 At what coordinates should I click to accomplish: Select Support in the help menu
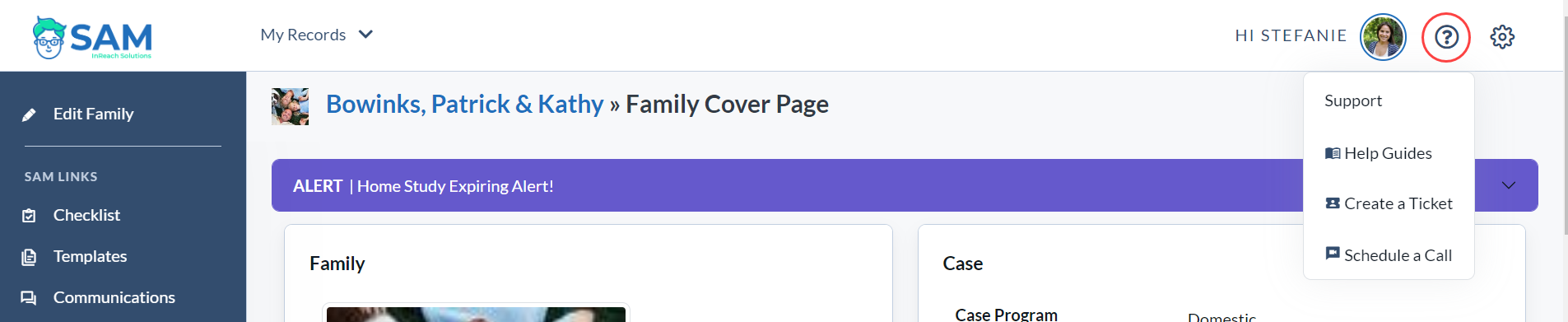1353,100
